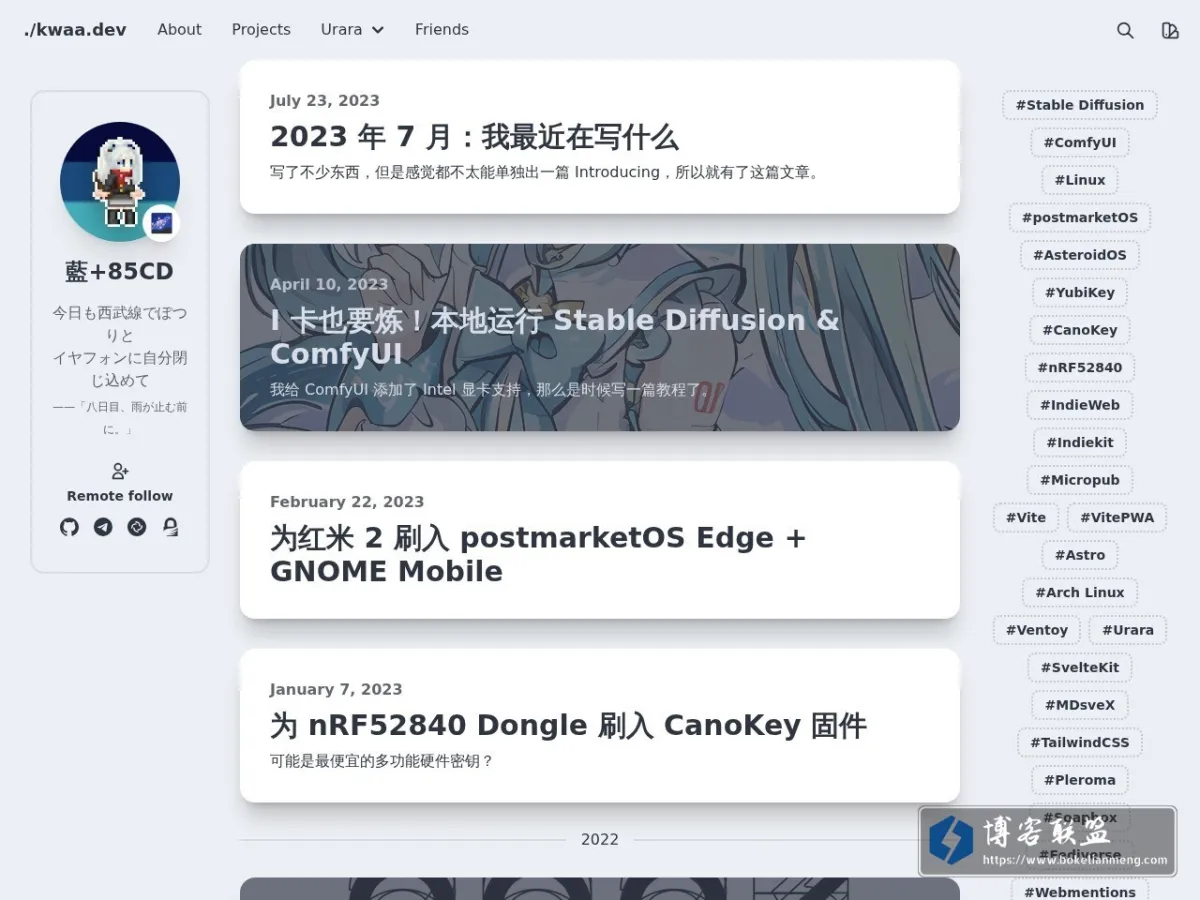Choose the #Indiekit tag
Viewport: 1200px width, 900px height.
click(x=1080, y=443)
